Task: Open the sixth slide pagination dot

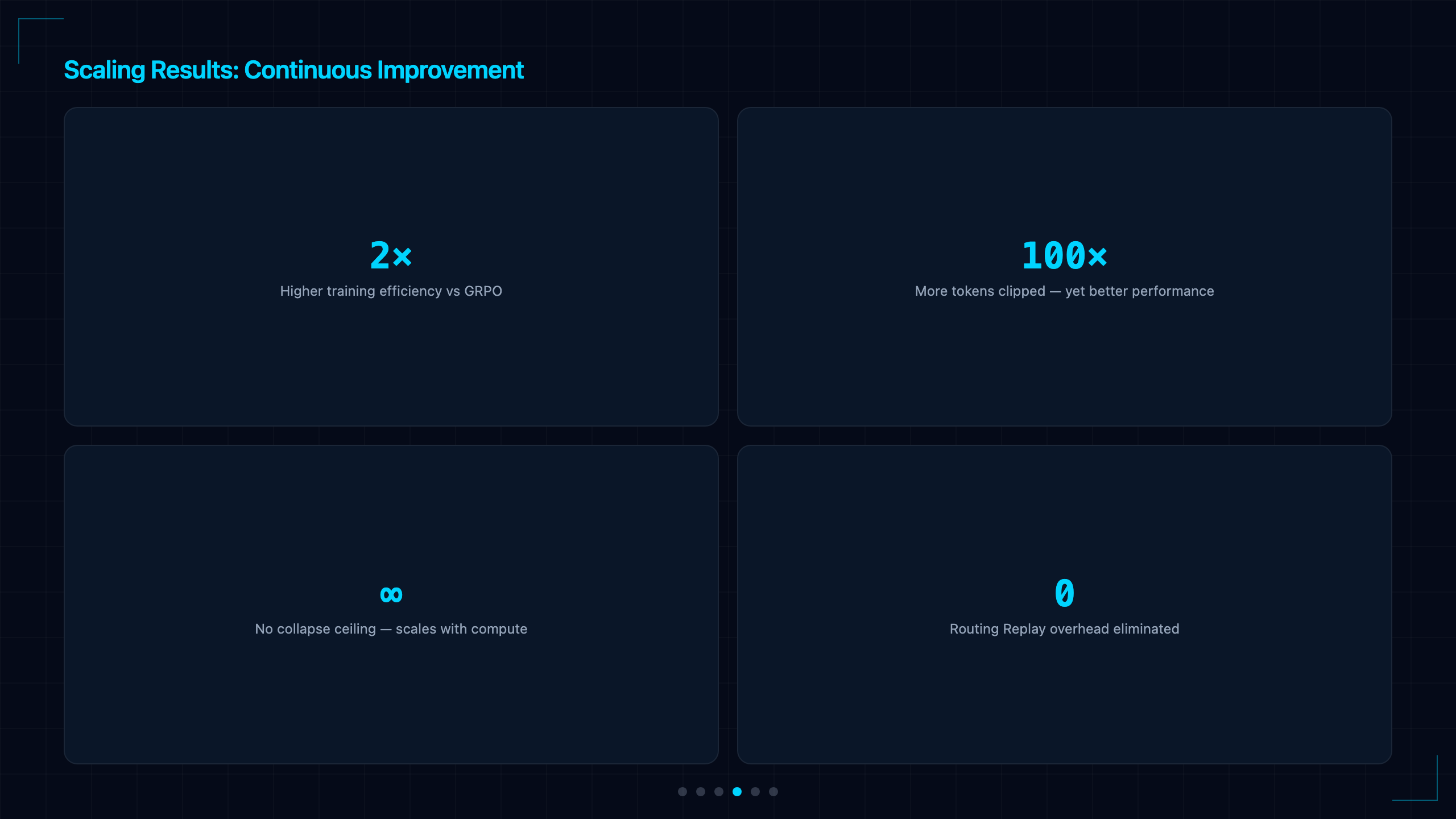Action: 773,792
